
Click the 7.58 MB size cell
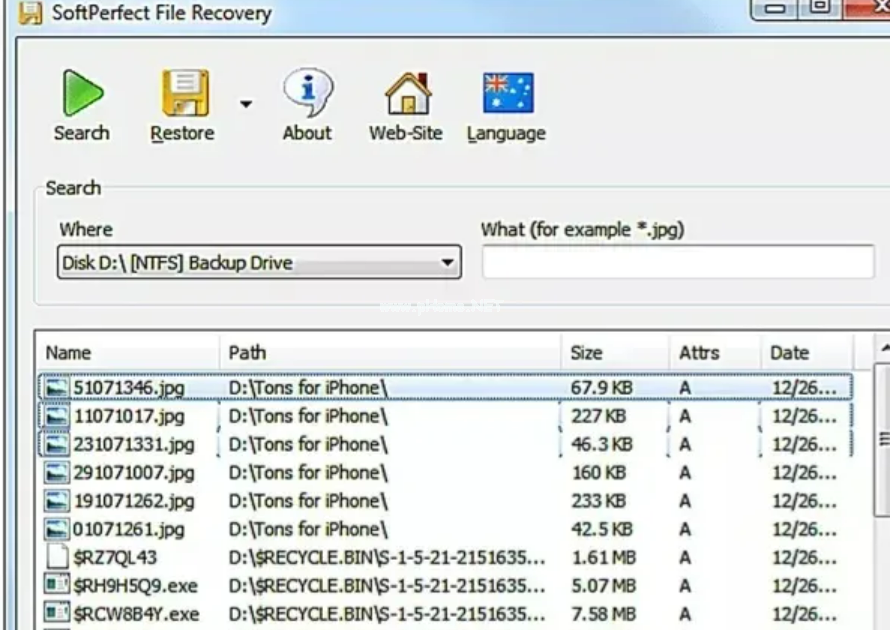[603, 615]
